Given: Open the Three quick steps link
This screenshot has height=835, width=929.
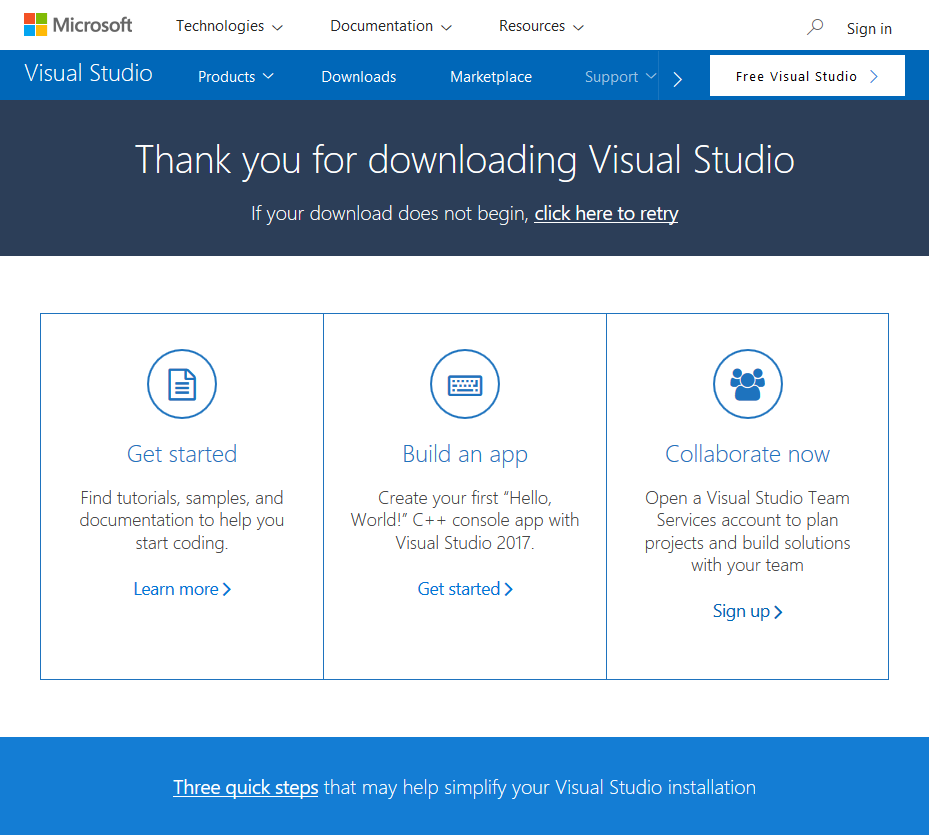Looking at the screenshot, I should point(246,788).
